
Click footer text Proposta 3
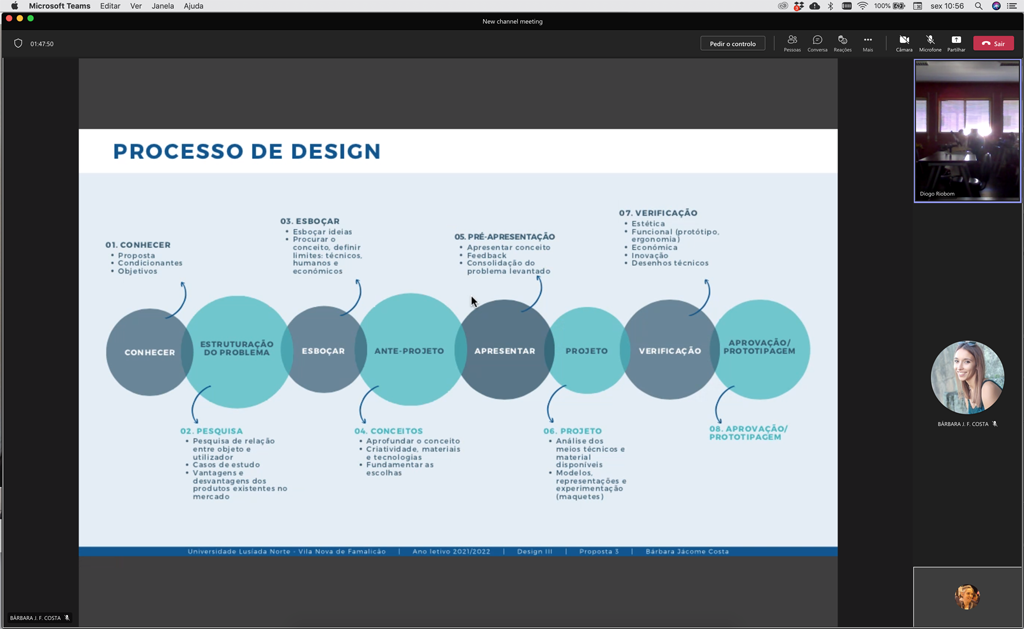[599, 551]
